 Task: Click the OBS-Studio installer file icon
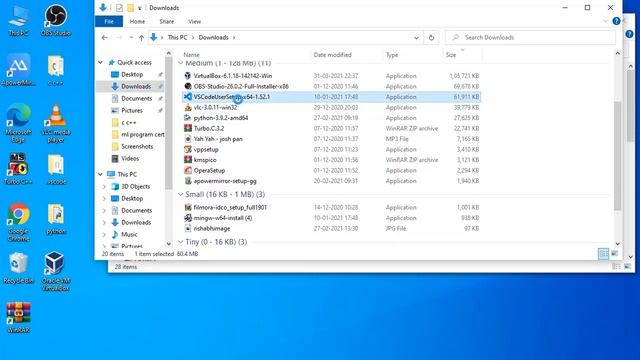point(188,86)
